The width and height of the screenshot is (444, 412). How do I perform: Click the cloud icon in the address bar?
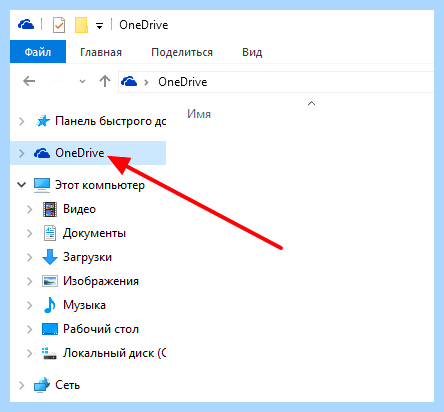pos(129,81)
